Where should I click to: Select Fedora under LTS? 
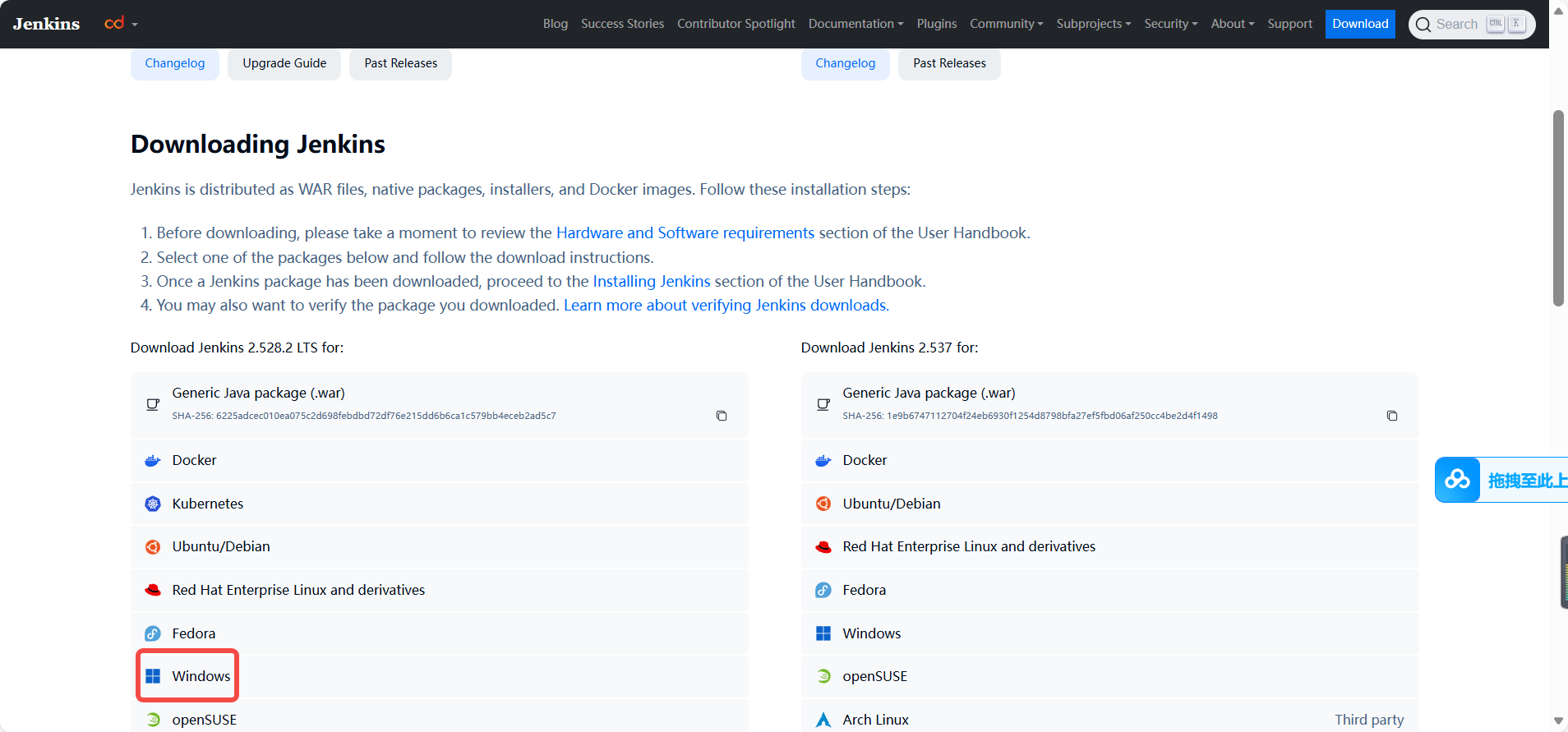click(440, 633)
